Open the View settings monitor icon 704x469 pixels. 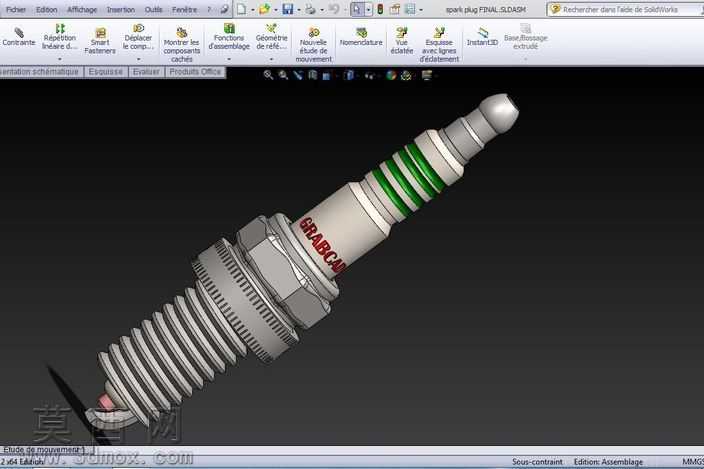427,75
